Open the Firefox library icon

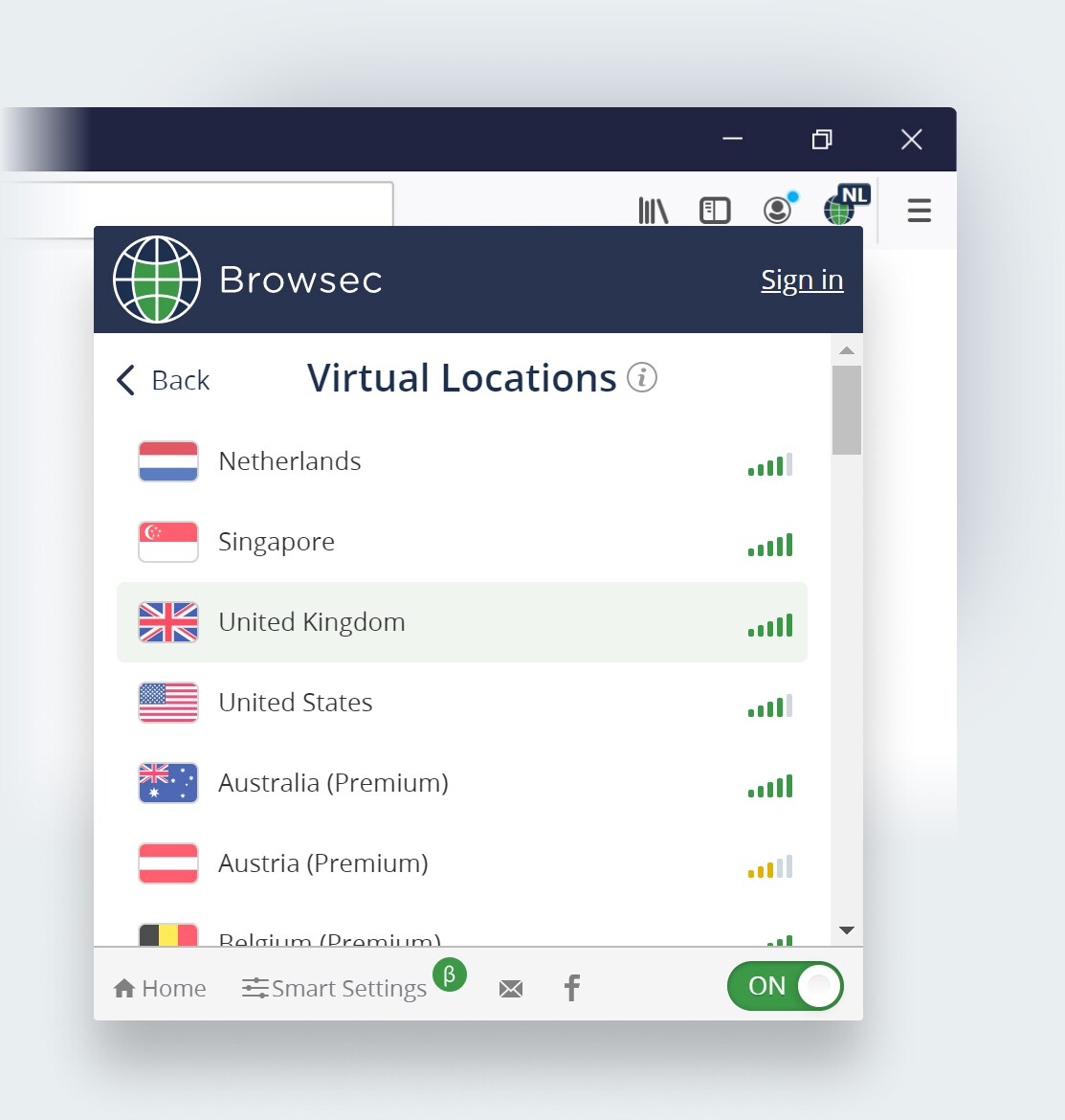[x=653, y=211]
